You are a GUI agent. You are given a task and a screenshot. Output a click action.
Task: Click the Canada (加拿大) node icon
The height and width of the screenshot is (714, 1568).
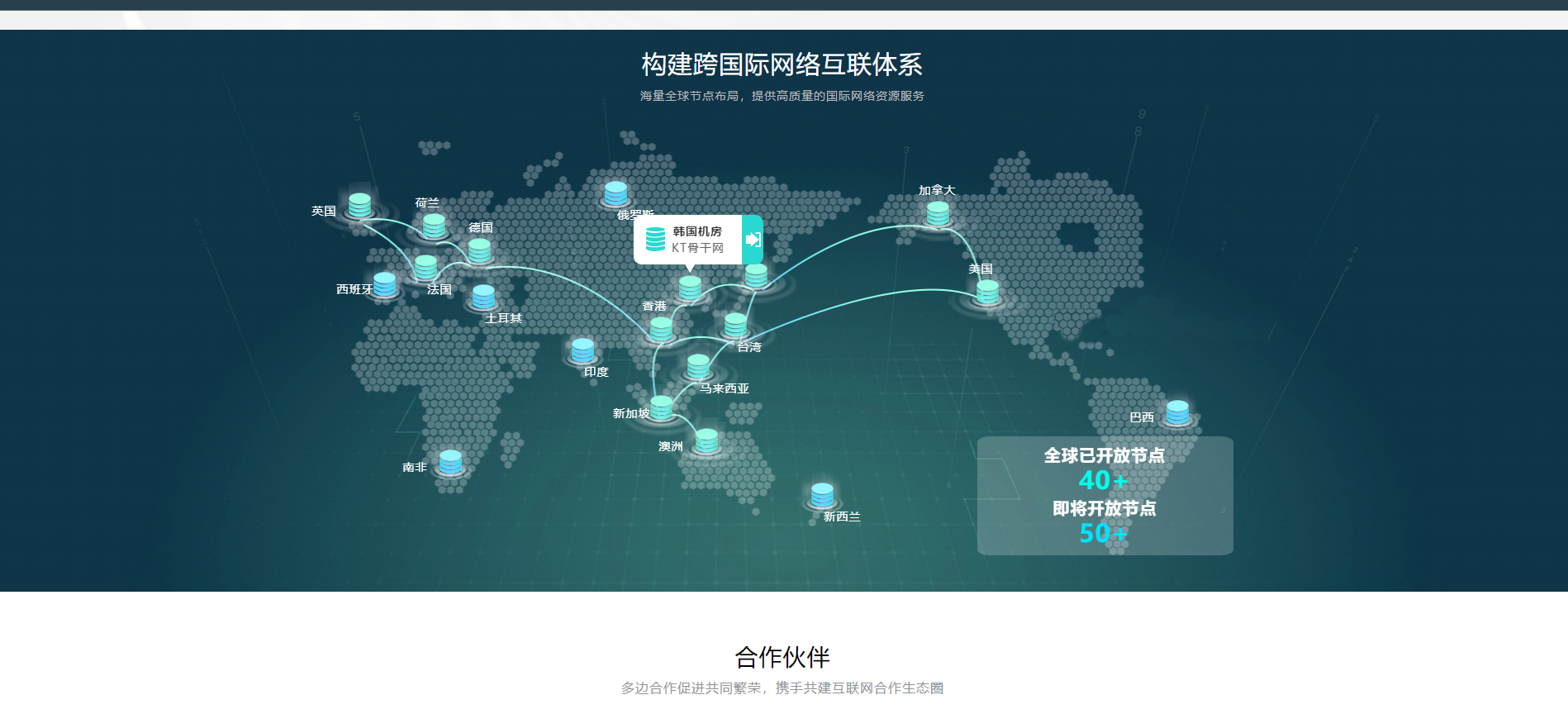(x=938, y=213)
